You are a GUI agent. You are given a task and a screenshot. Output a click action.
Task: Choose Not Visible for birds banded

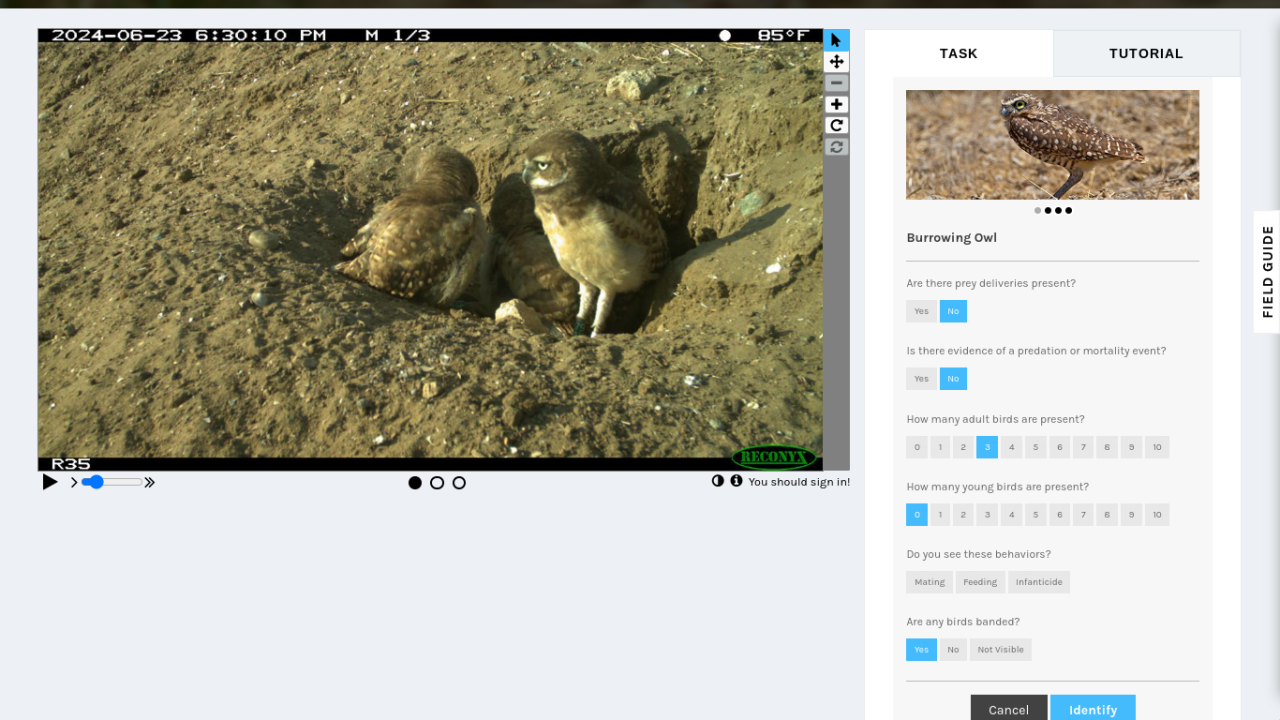[x=1001, y=650]
